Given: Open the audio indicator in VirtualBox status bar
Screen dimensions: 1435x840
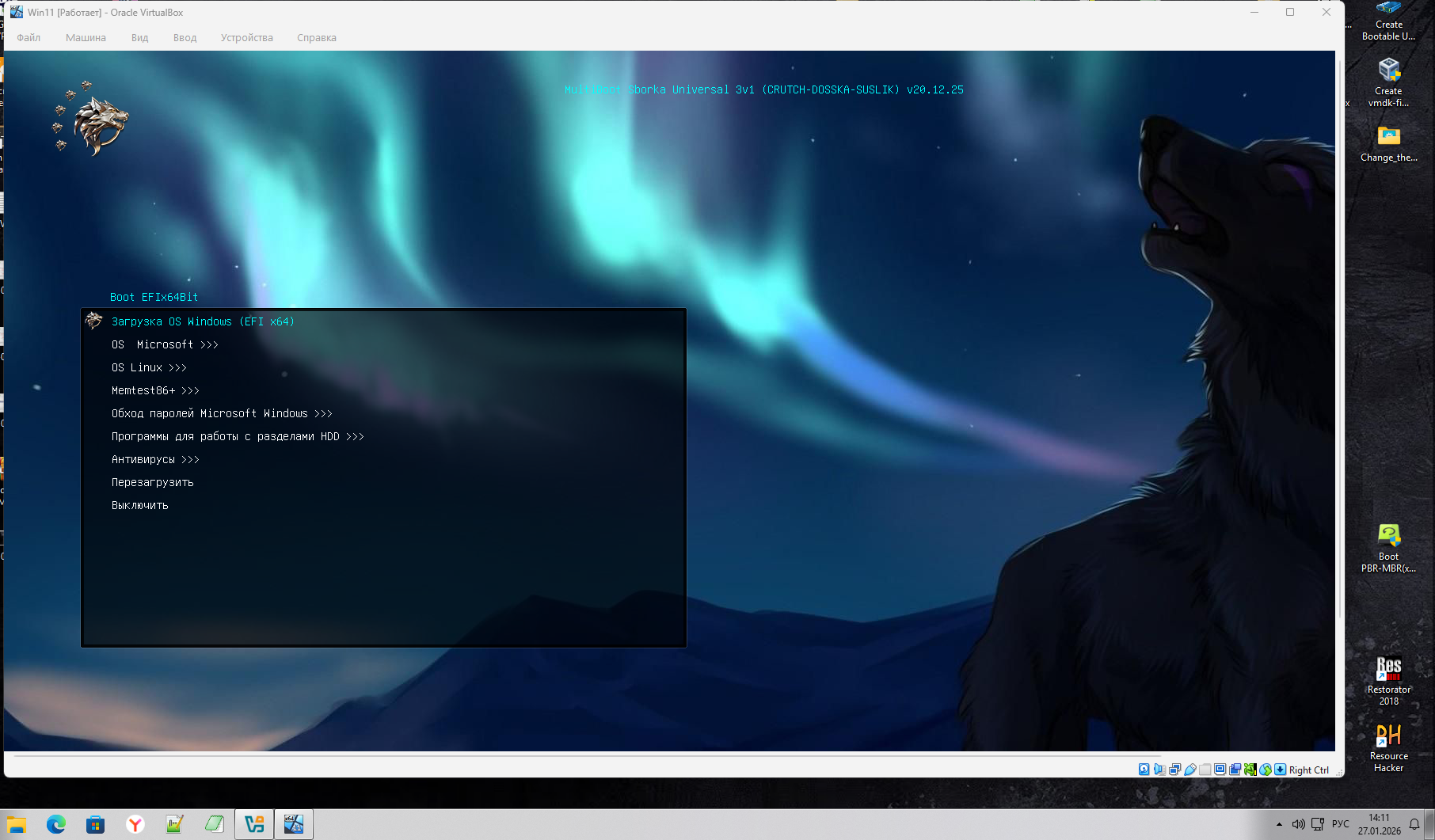Looking at the screenshot, I should [1159, 770].
